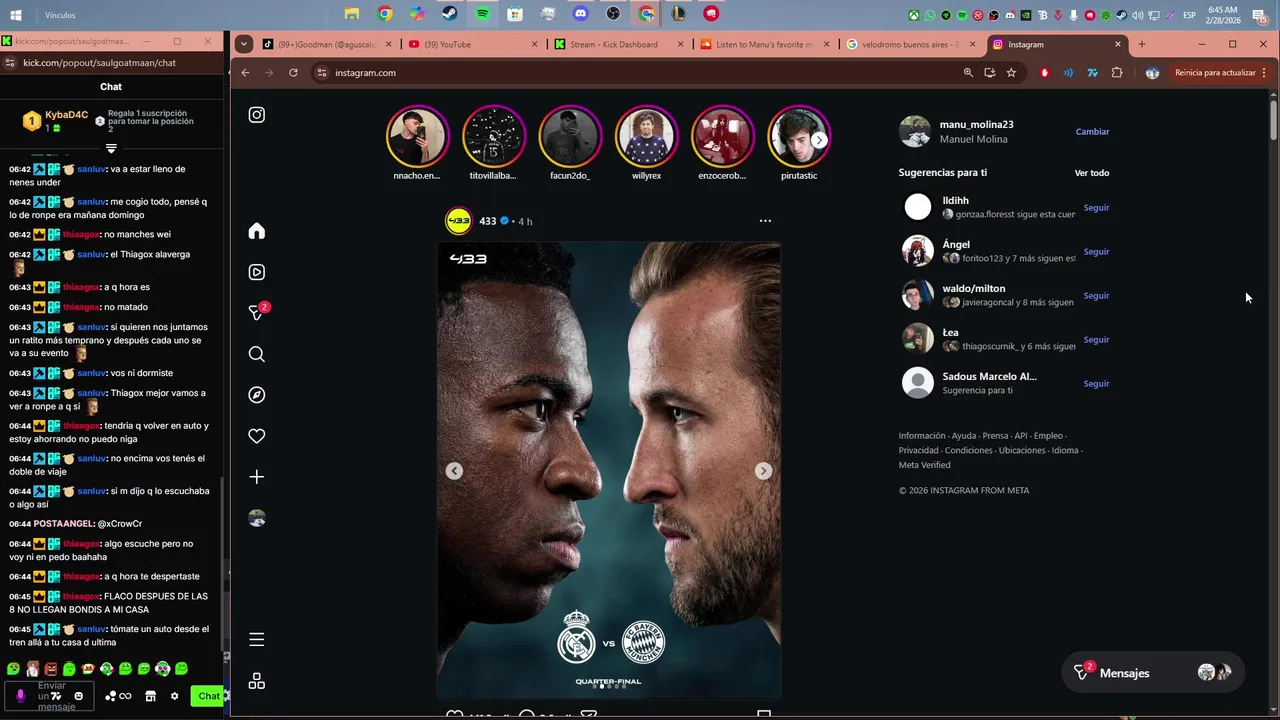Viewport: 1280px width, 720px height.
Task: Follow Sadous Marcelo Al...
Action: 1096,384
